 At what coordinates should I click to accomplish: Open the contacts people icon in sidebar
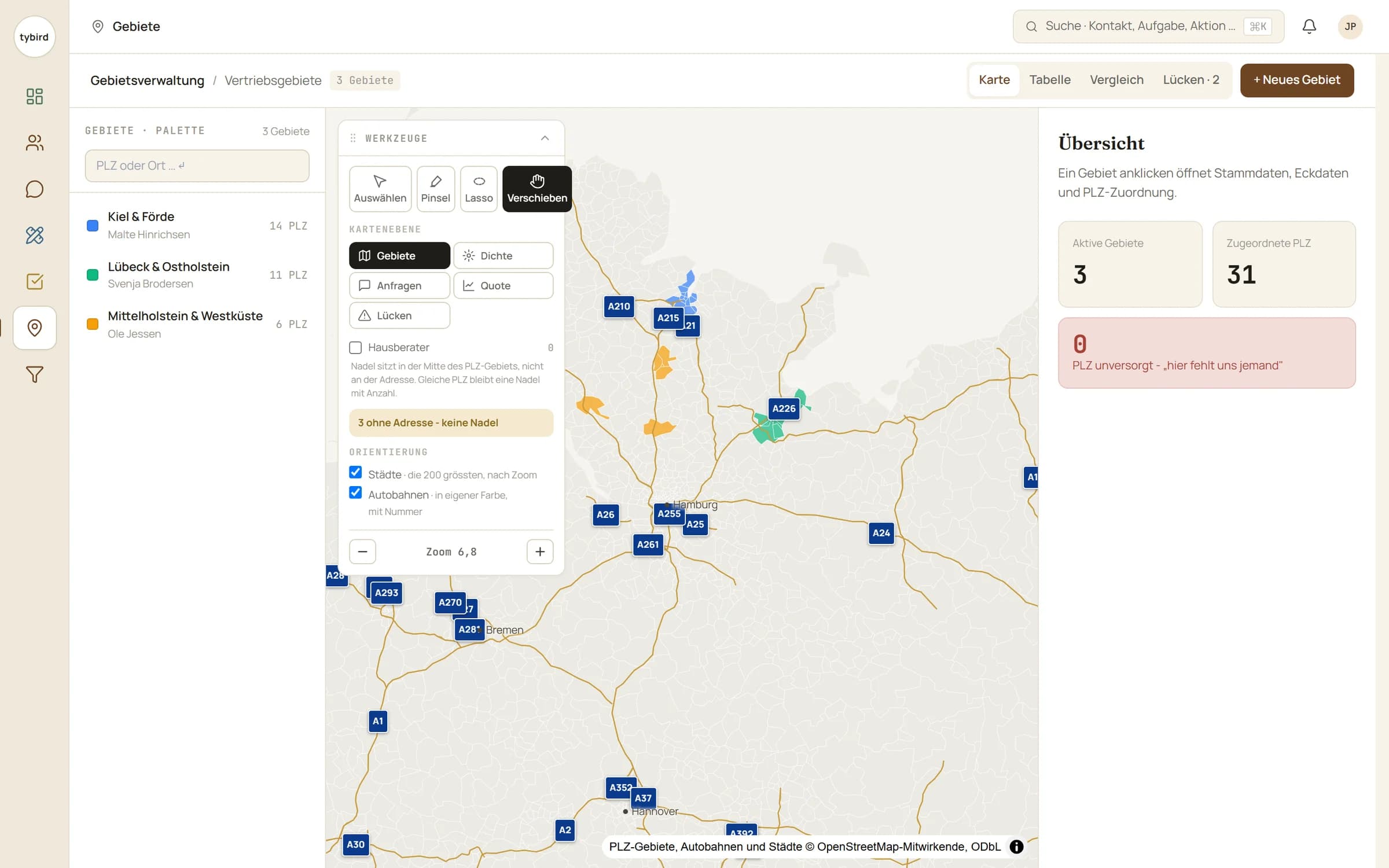pyautogui.click(x=35, y=143)
